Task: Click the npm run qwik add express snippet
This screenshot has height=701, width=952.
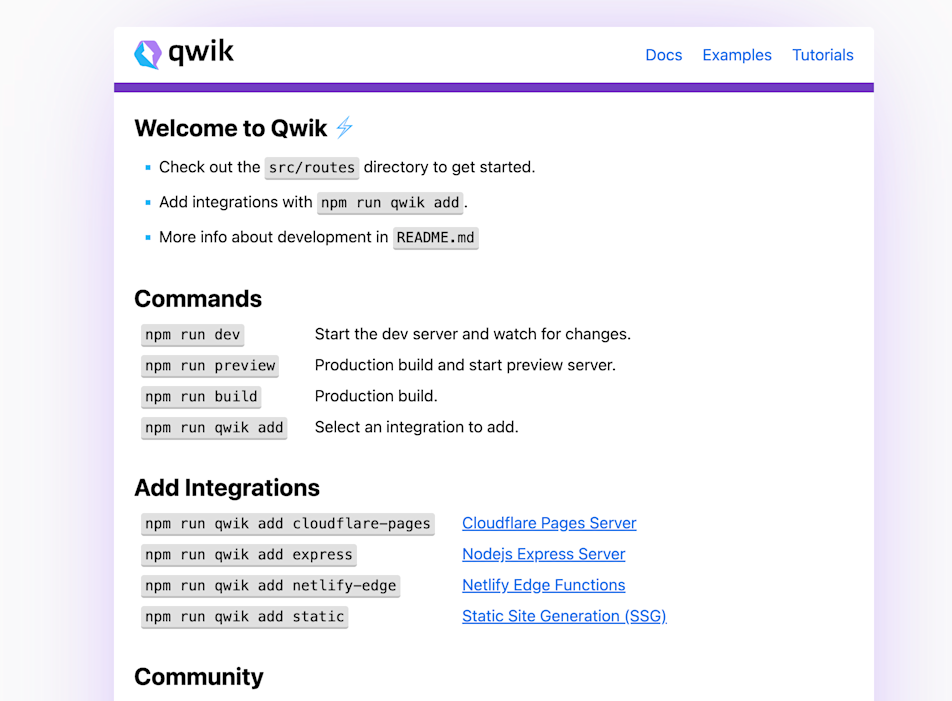Action: [x=248, y=554]
